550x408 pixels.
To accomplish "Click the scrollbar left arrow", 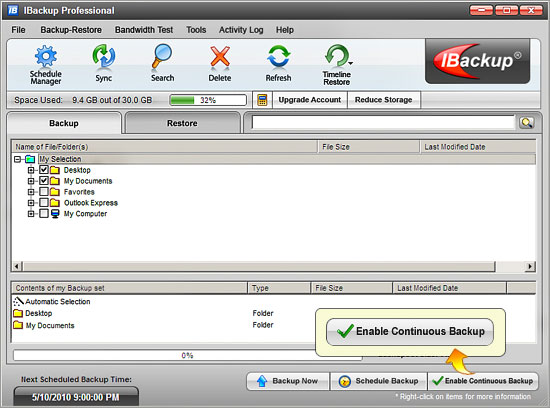I will coord(17,267).
